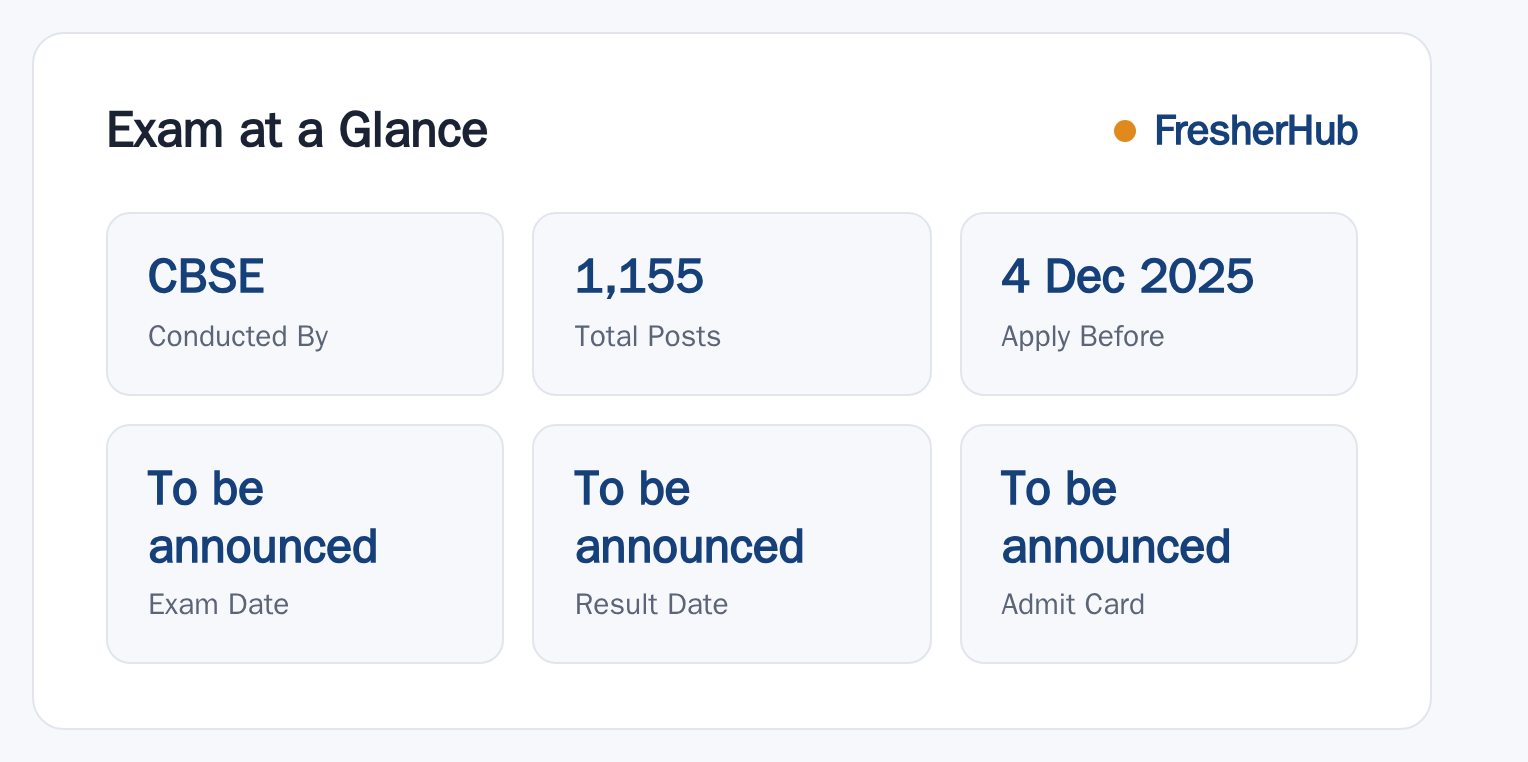The height and width of the screenshot is (762, 1528).
Task: Click the CBSE value text
Action: coord(206,276)
